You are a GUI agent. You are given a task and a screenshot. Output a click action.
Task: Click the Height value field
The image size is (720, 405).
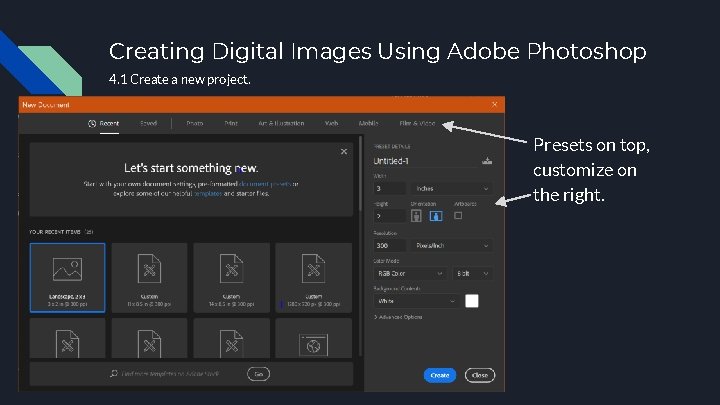pos(389,216)
